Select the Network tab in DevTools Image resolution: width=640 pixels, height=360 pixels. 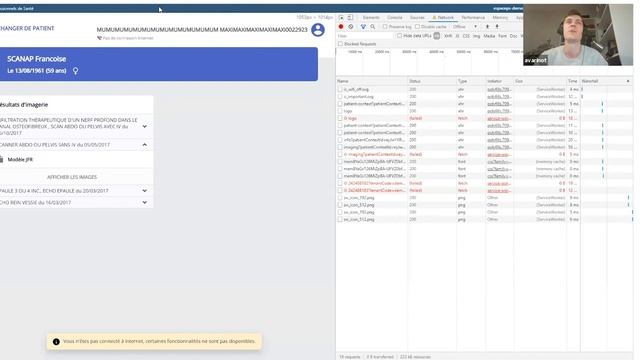pos(443,18)
